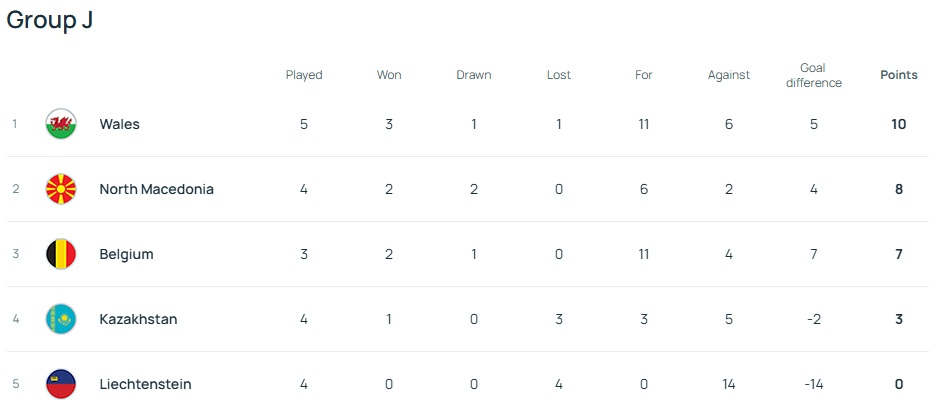
Task: Click the Goal difference column header
Action: click(x=813, y=75)
